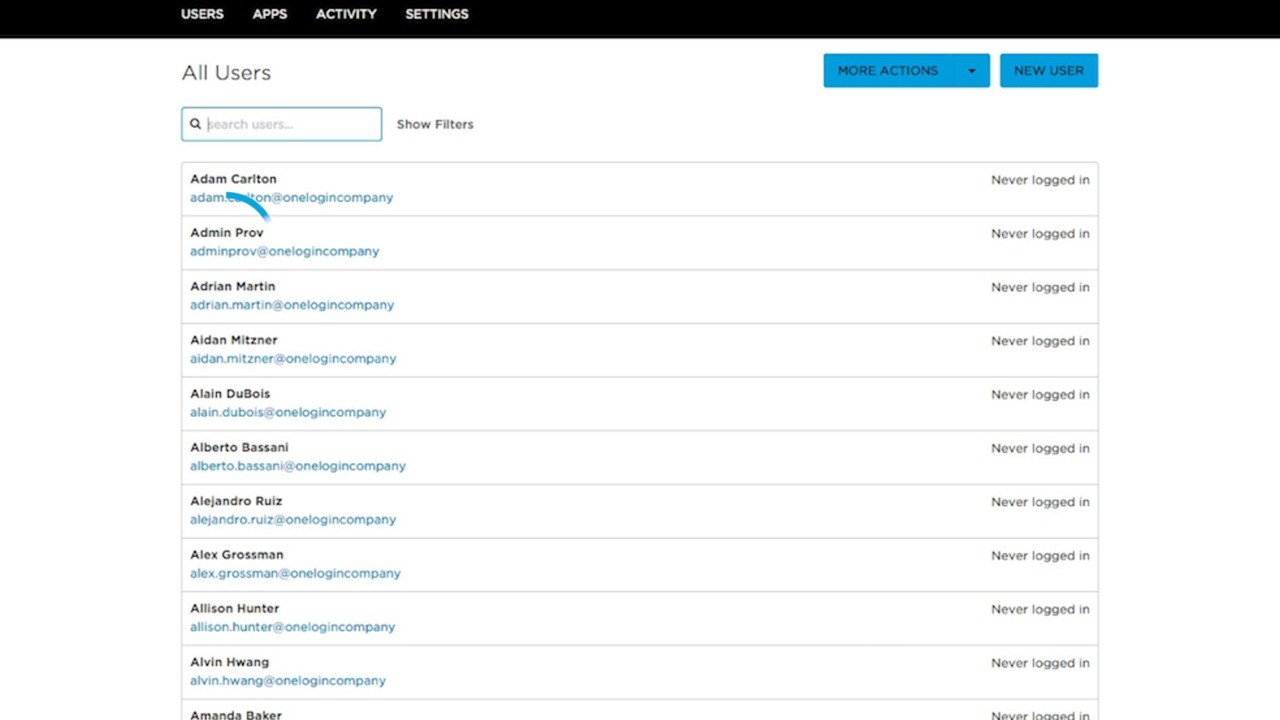
Task: Expand the Show Filters option
Action: click(x=435, y=124)
